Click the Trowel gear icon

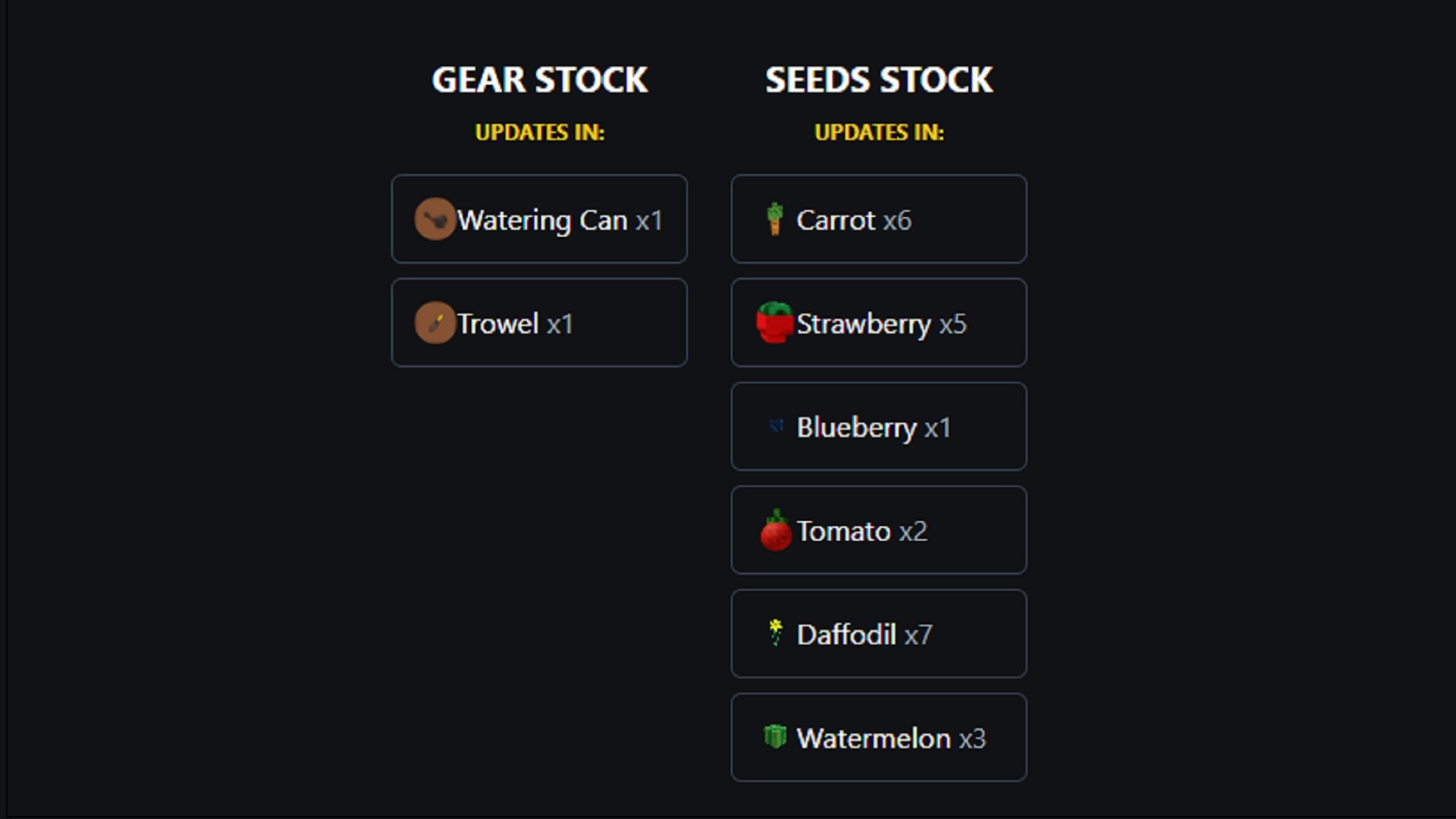435,323
